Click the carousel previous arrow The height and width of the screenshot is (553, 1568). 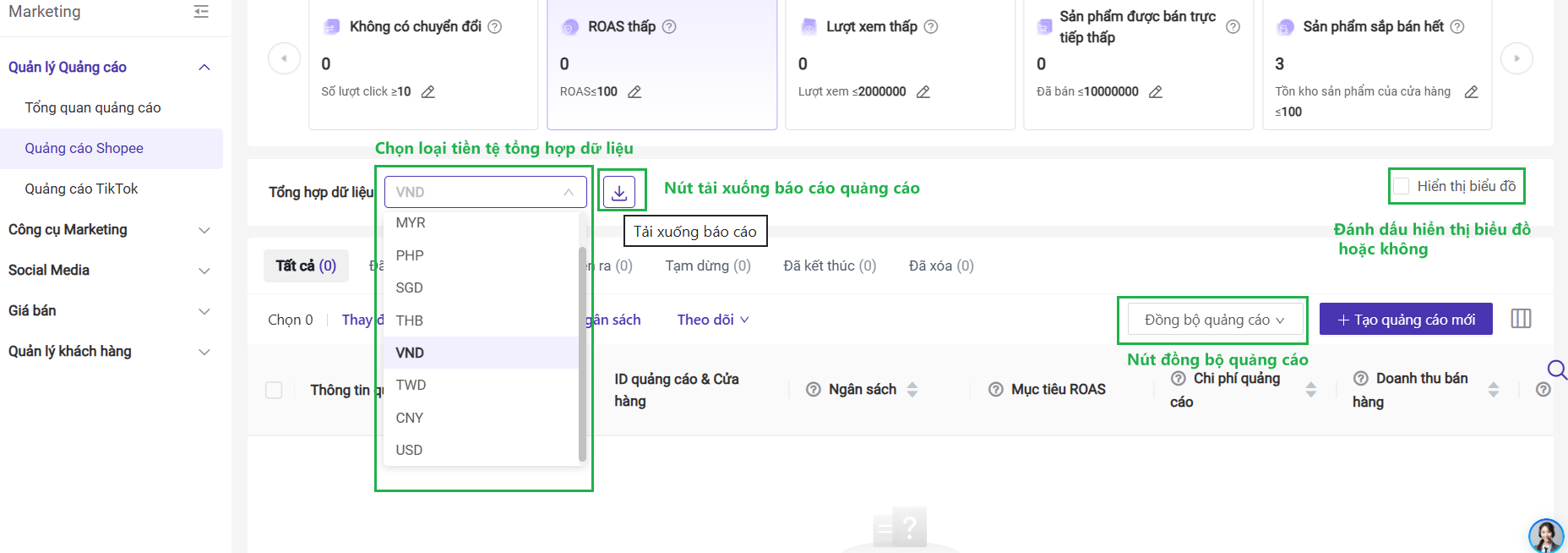click(284, 58)
